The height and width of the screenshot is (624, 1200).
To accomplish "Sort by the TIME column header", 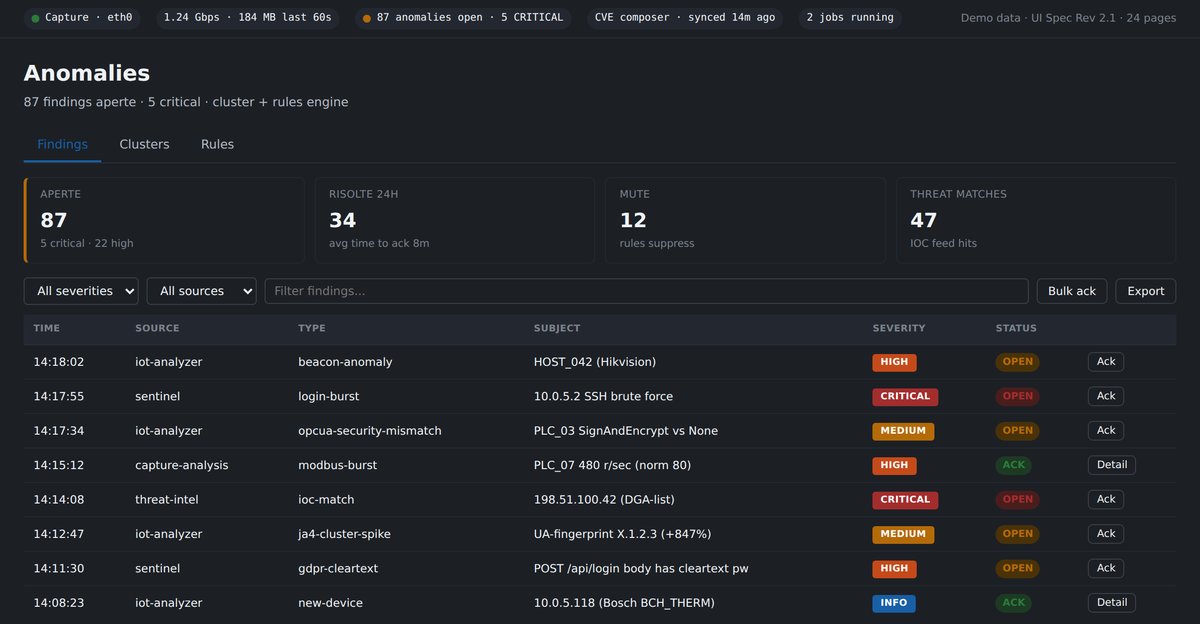I will coord(47,328).
